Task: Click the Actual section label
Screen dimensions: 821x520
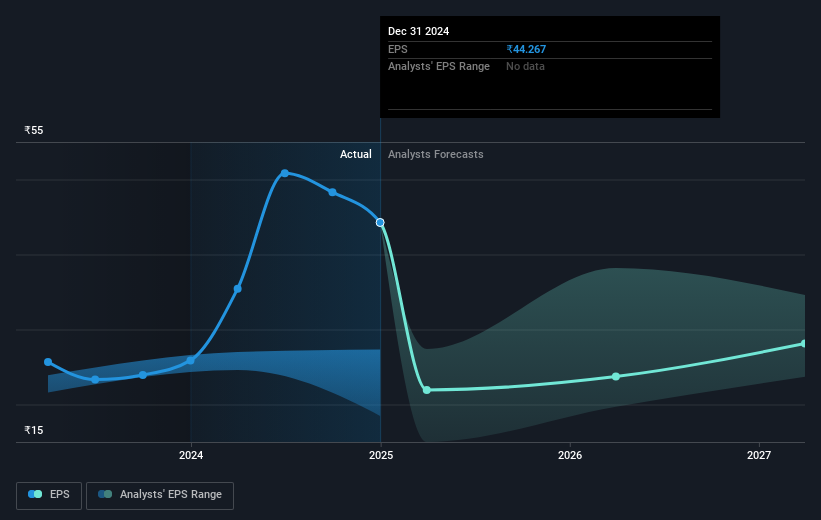Action: [x=356, y=154]
